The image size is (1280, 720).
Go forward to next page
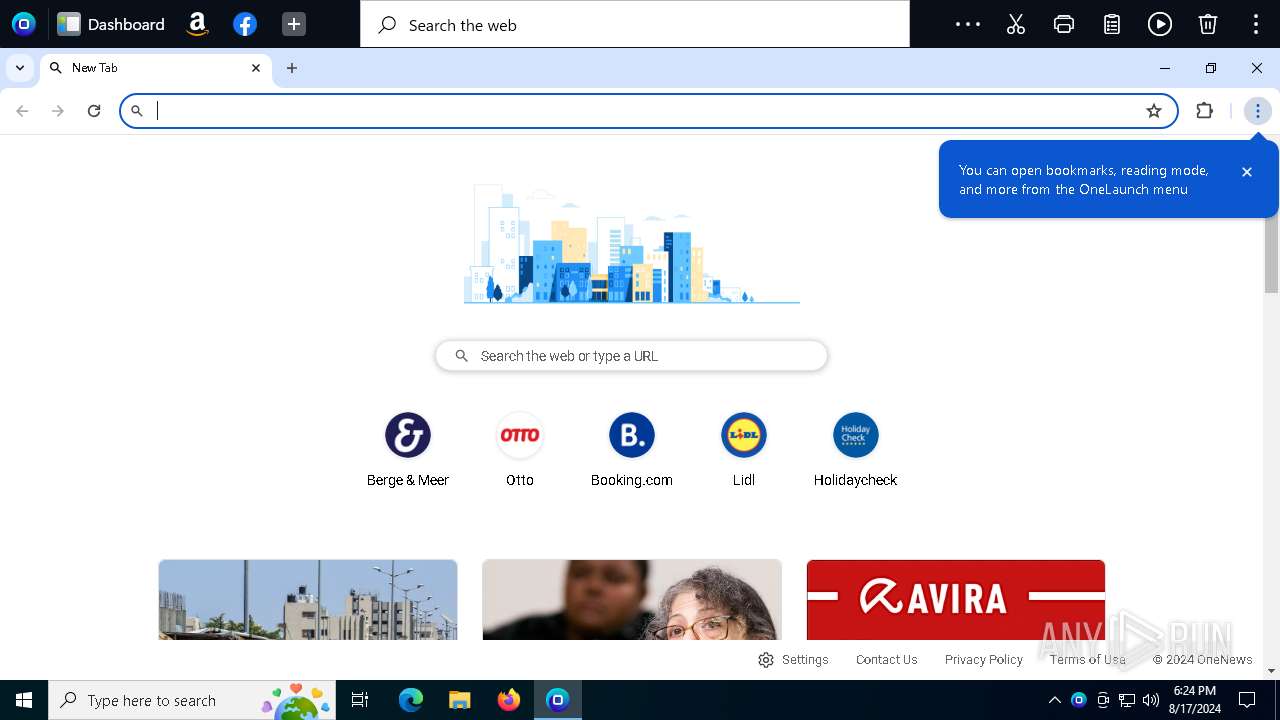click(x=58, y=111)
